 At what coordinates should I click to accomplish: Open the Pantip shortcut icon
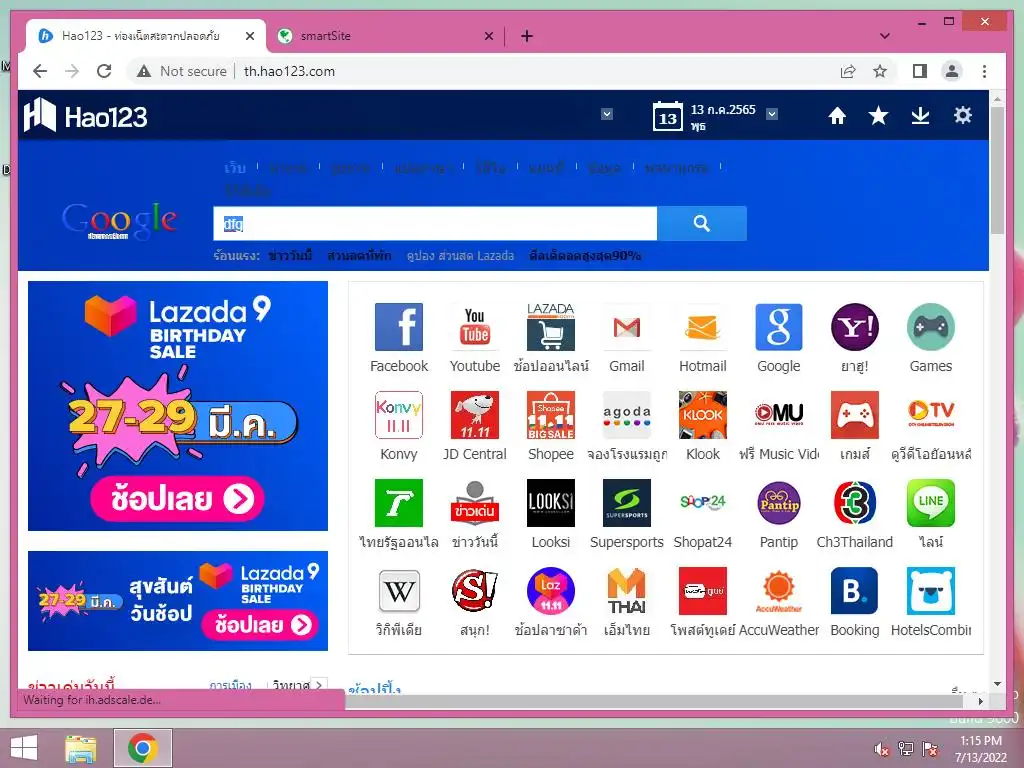(778, 503)
